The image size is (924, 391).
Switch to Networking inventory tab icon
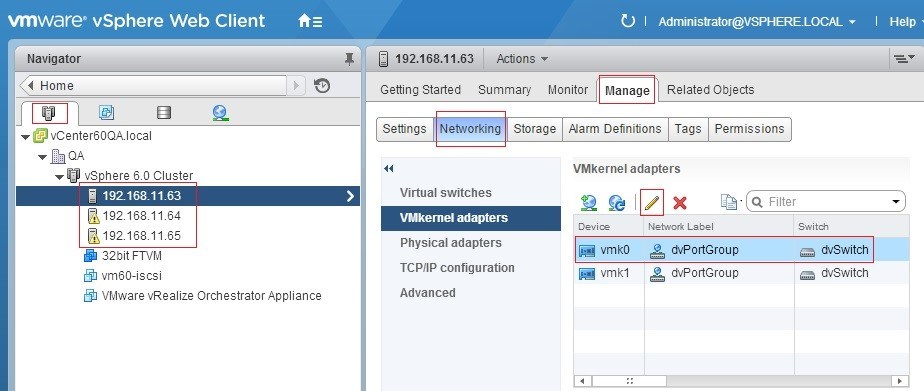pos(220,112)
